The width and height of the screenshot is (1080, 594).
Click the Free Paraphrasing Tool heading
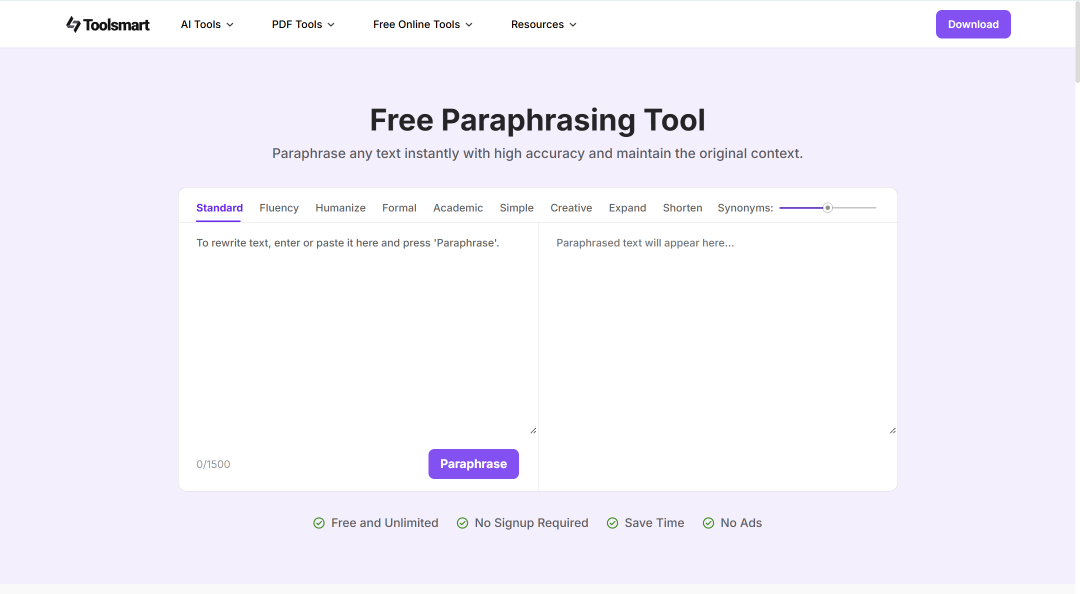tap(537, 120)
